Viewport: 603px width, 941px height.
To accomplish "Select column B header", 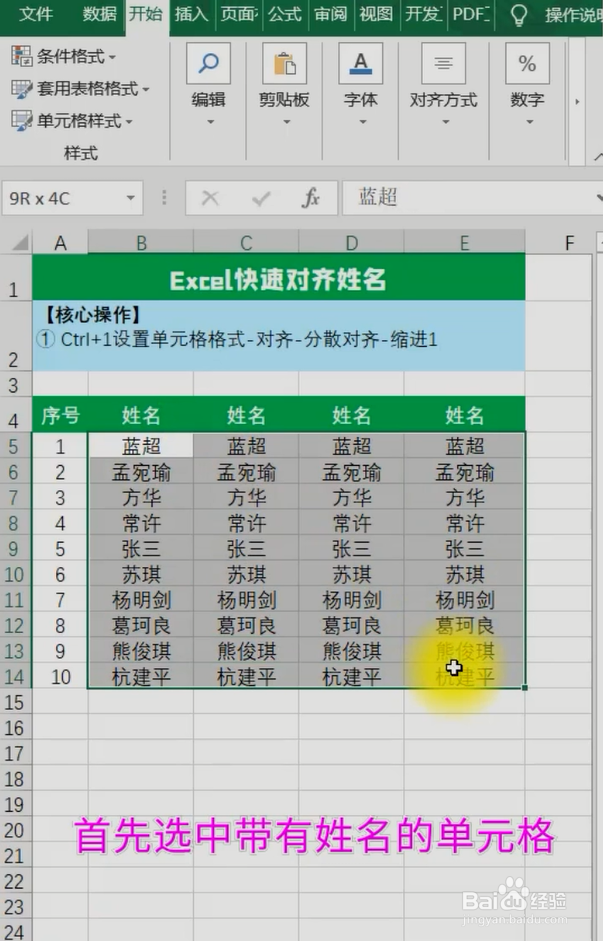I will (141, 242).
